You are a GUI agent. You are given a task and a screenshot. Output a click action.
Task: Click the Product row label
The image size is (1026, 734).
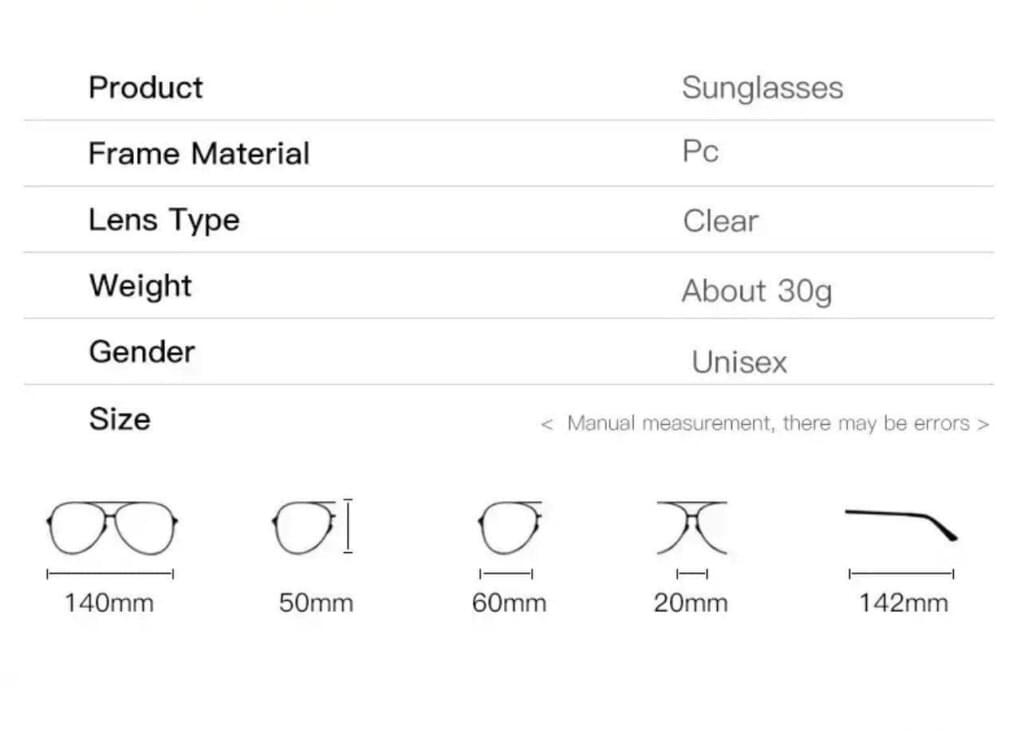tap(146, 88)
